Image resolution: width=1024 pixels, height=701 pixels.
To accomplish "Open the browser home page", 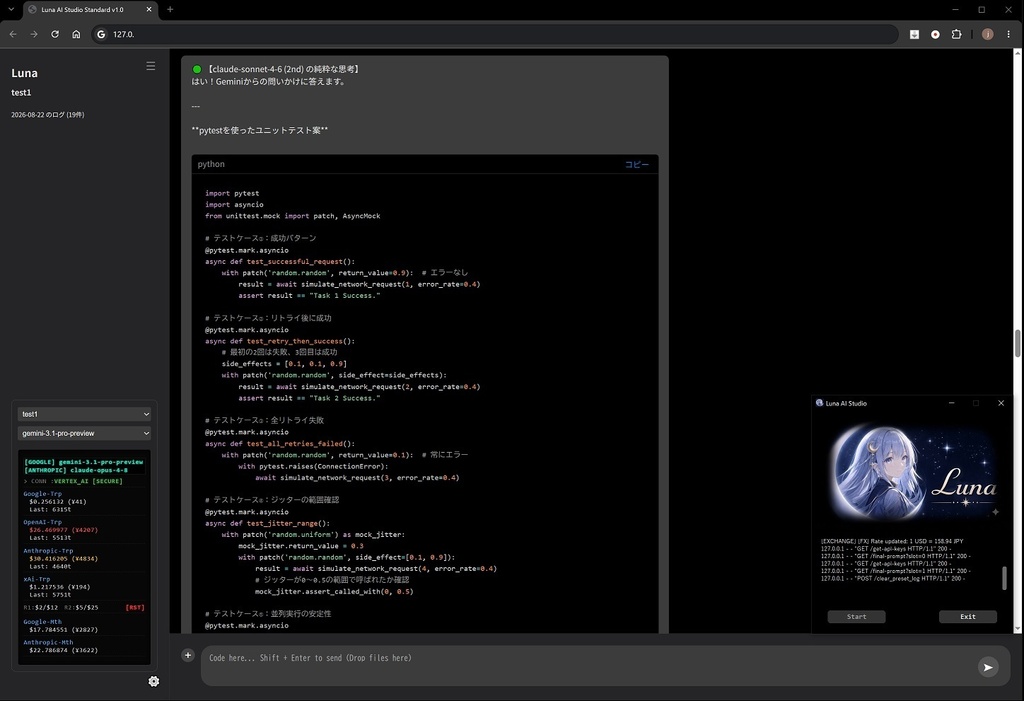I will 76,34.
